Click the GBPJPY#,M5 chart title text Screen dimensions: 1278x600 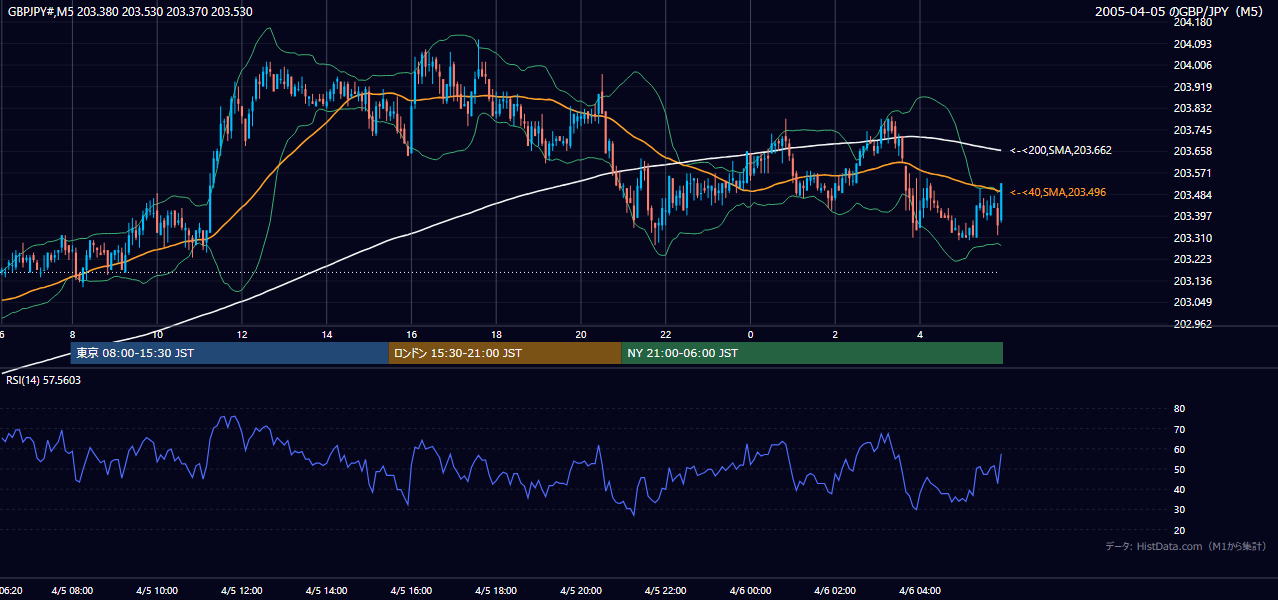(130, 12)
